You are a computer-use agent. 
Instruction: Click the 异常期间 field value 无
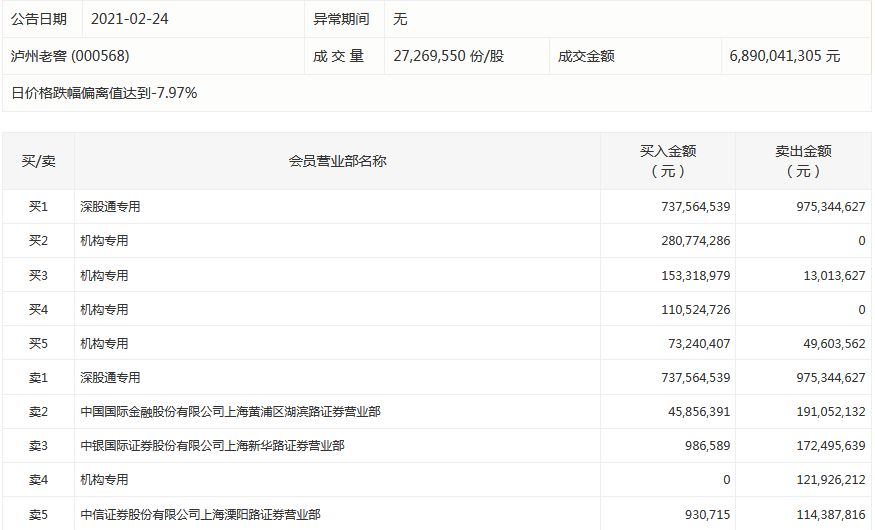point(400,19)
